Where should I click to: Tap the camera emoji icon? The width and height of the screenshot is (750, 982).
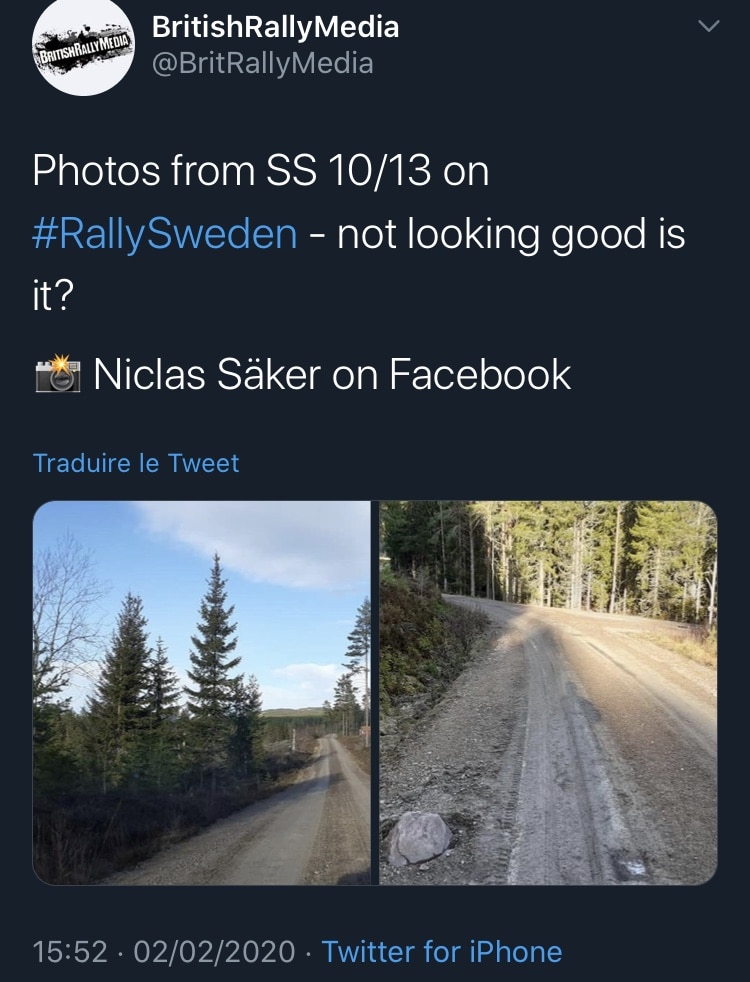coord(56,376)
